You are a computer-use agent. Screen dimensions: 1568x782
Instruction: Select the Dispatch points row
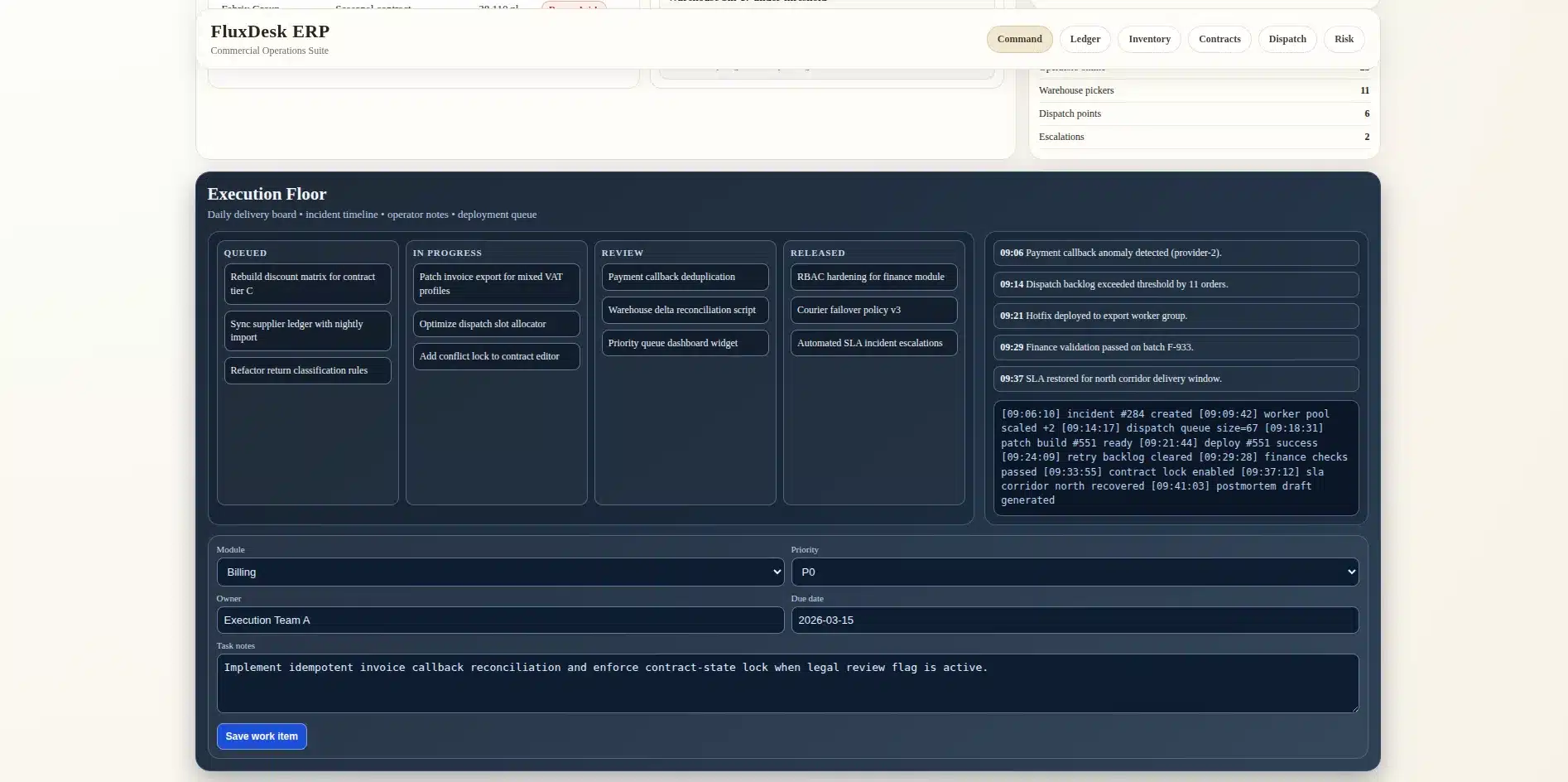[x=1204, y=113]
